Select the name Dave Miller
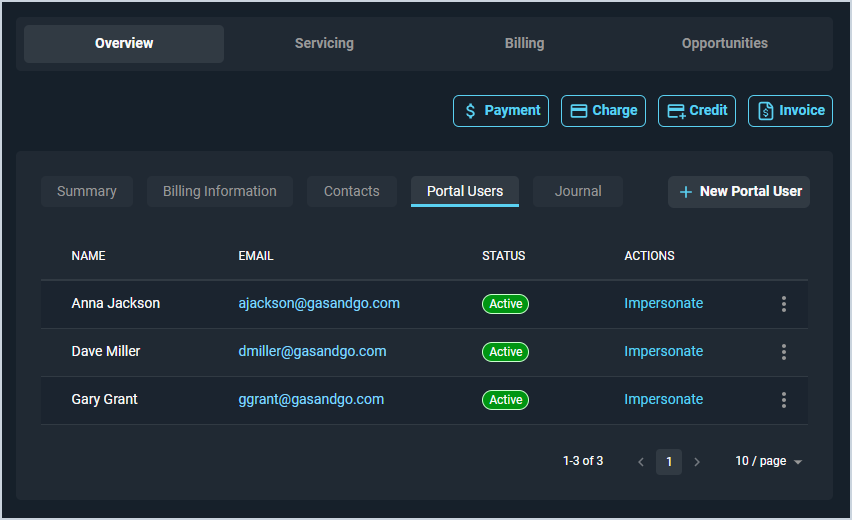 (x=106, y=352)
